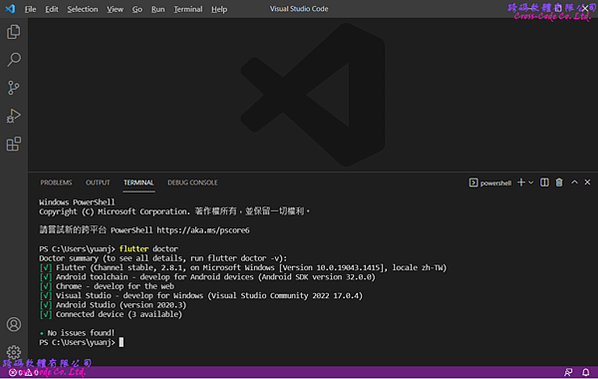The width and height of the screenshot is (598, 379).
Task: Click the 'No issues found!' text
Action: pos(81,333)
